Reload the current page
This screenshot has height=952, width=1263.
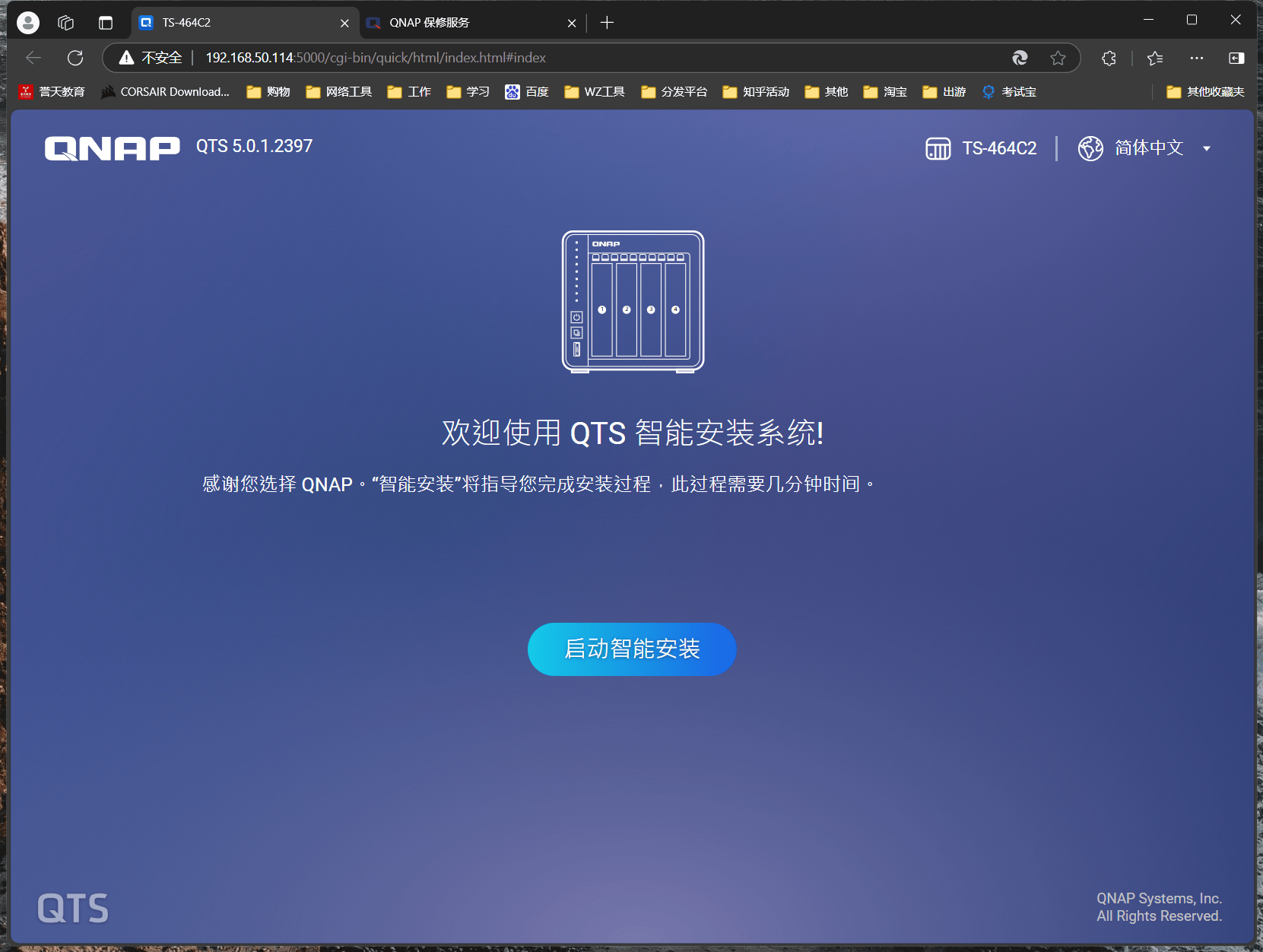pos(75,58)
